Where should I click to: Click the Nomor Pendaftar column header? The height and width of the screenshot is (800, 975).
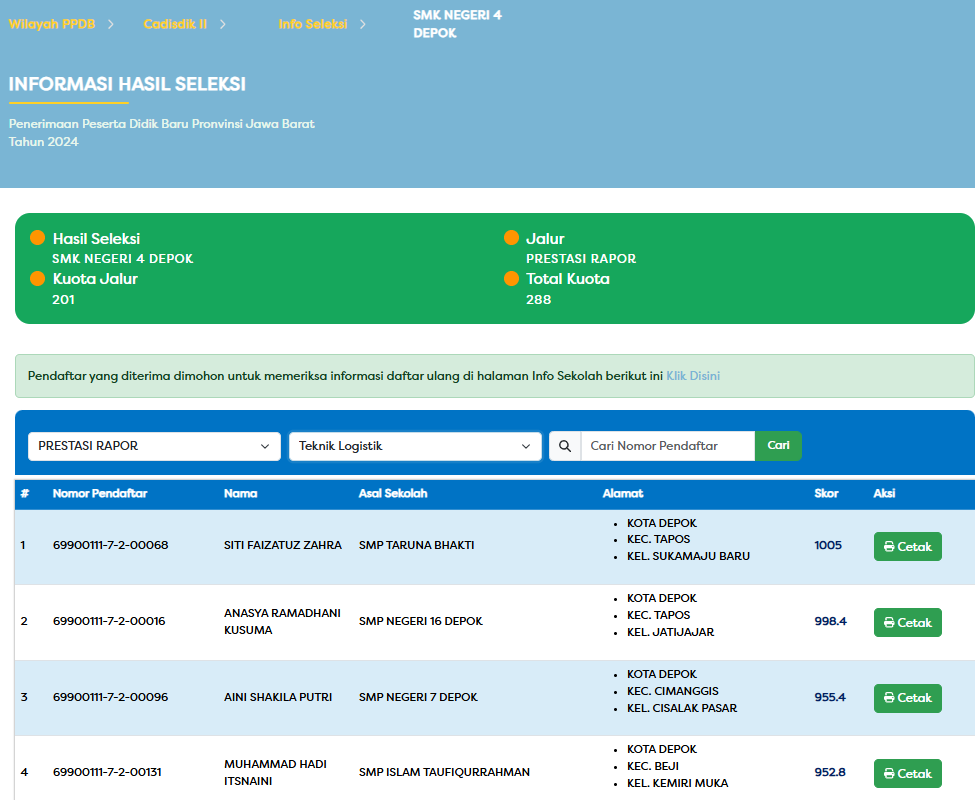click(100, 494)
